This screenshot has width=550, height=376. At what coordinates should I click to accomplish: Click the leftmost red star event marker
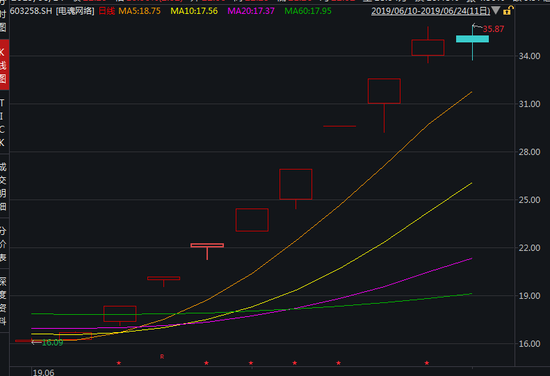point(119,363)
